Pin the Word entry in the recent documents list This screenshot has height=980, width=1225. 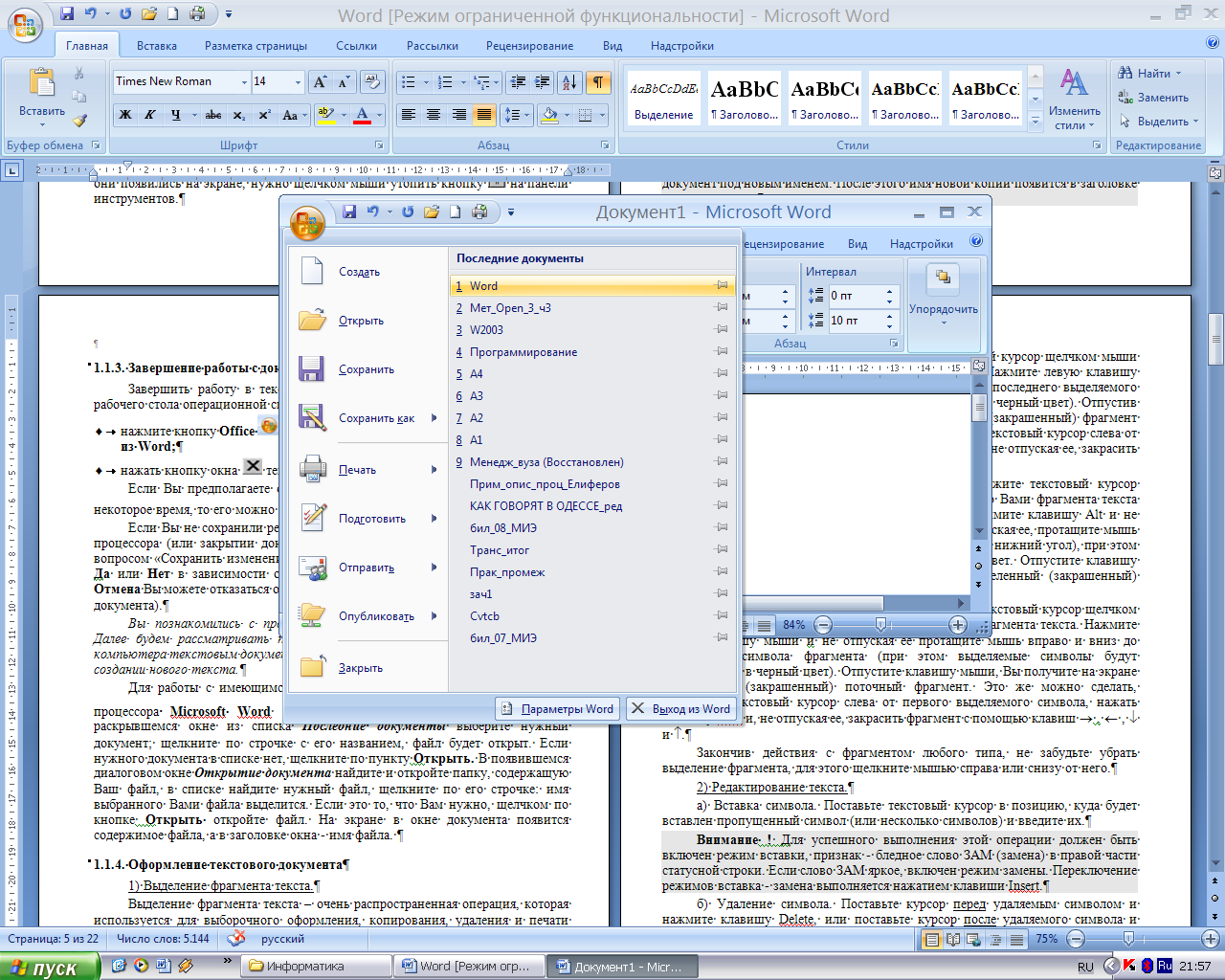(x=722, y=285)
